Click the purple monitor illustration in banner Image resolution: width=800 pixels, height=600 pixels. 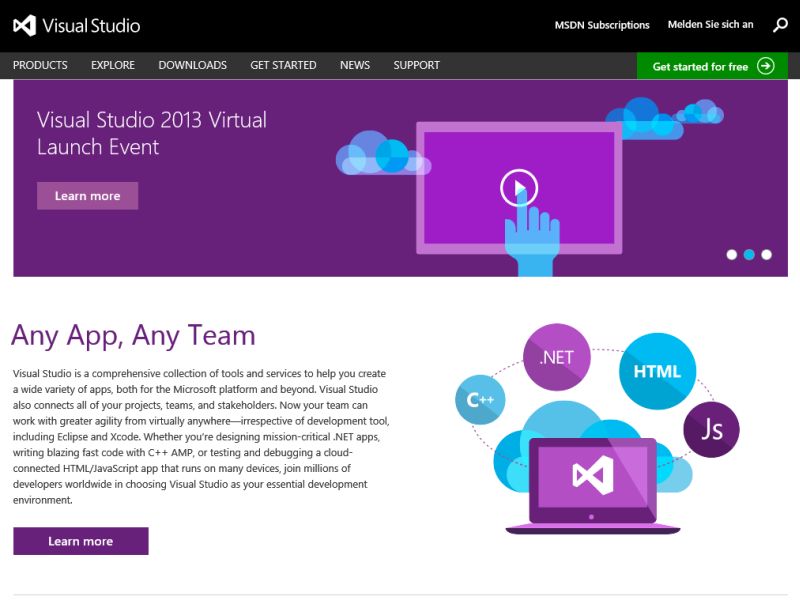(x=519, y=188)
